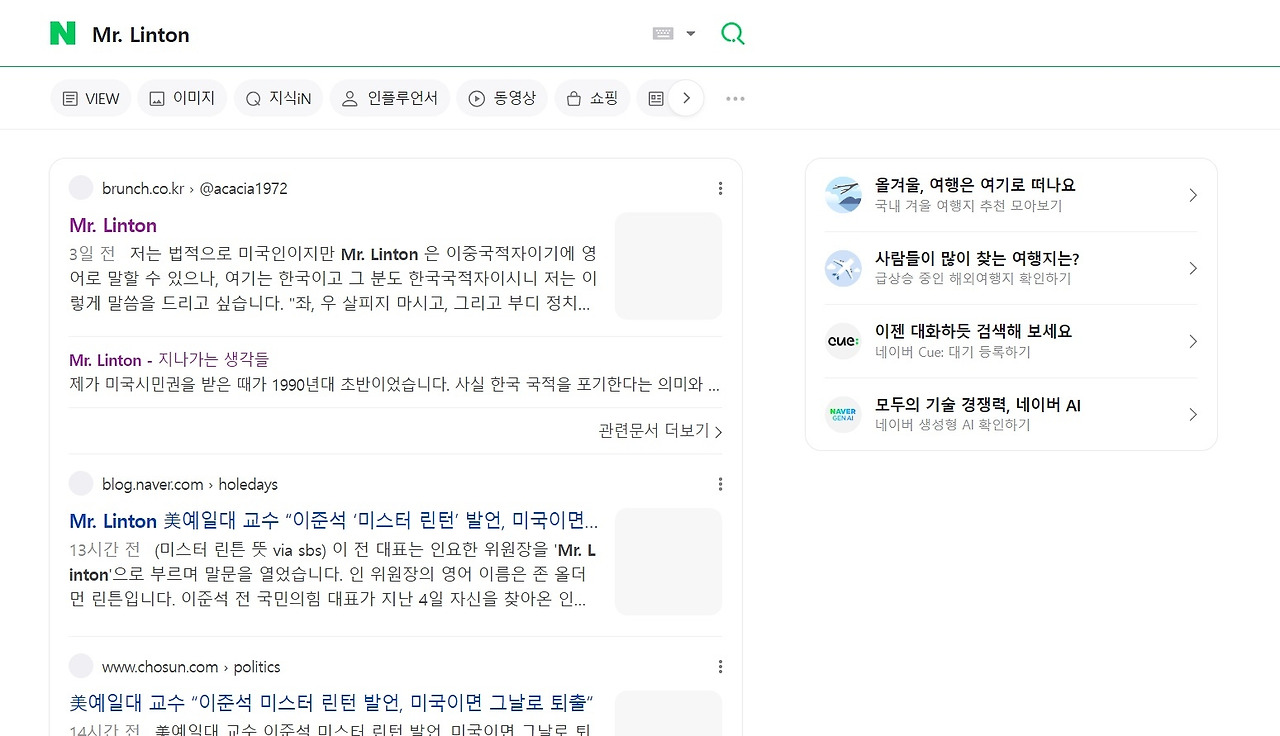Switch to the 인플루언서 tab
Screen dimensions: 1280x736
(390, 98)
